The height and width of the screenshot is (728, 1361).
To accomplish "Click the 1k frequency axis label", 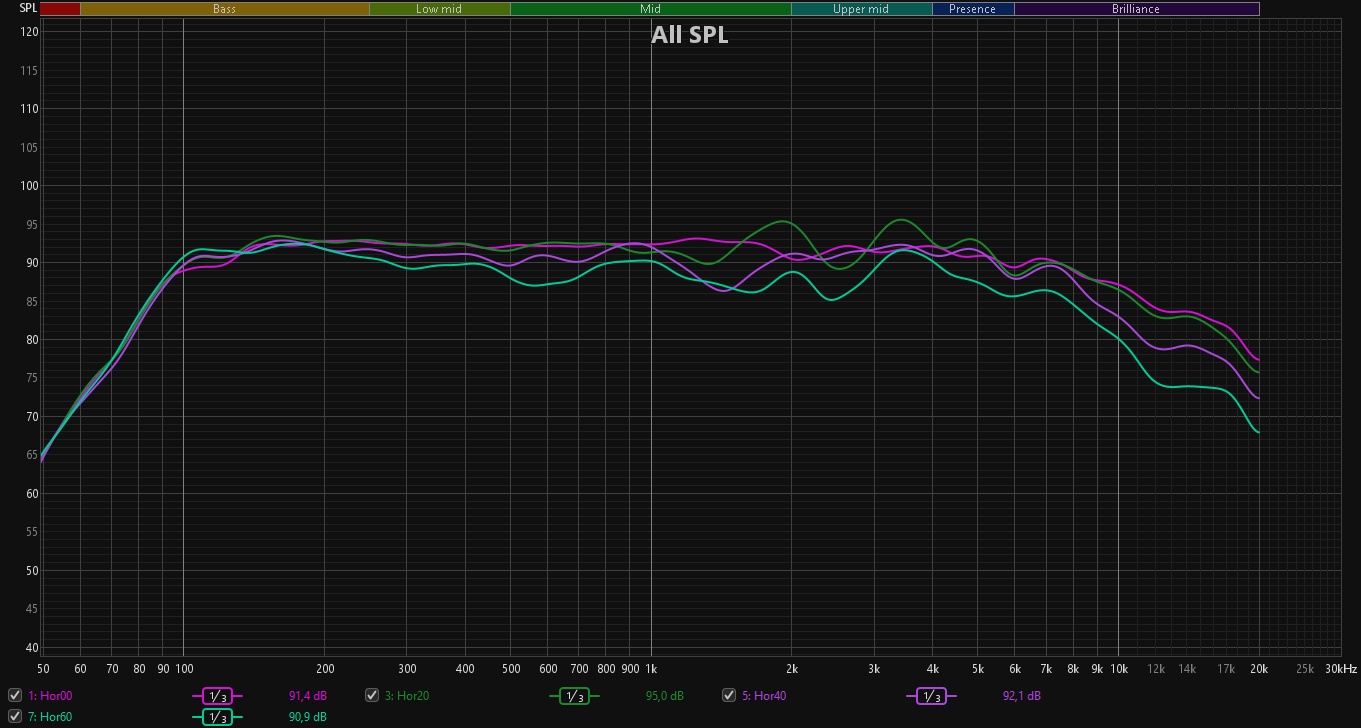I will tap(651, 669).
